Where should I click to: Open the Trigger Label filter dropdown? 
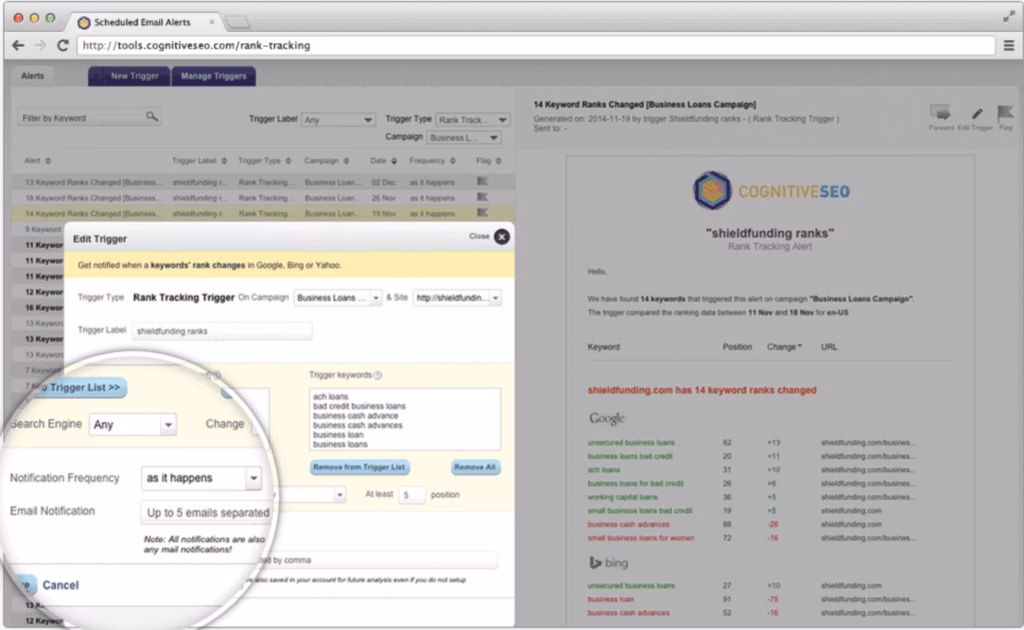(x=337, y=118)
